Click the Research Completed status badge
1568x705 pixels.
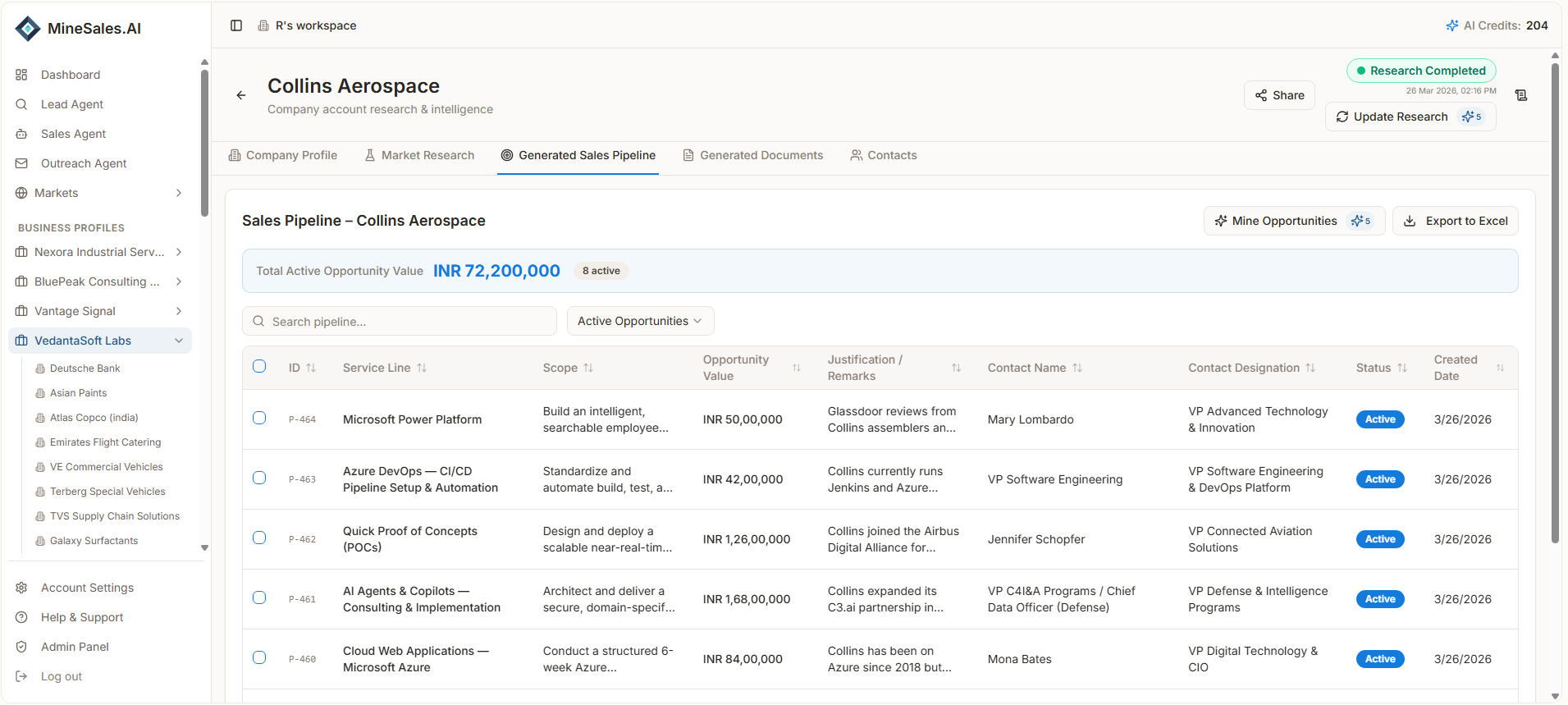point(1421,71)
